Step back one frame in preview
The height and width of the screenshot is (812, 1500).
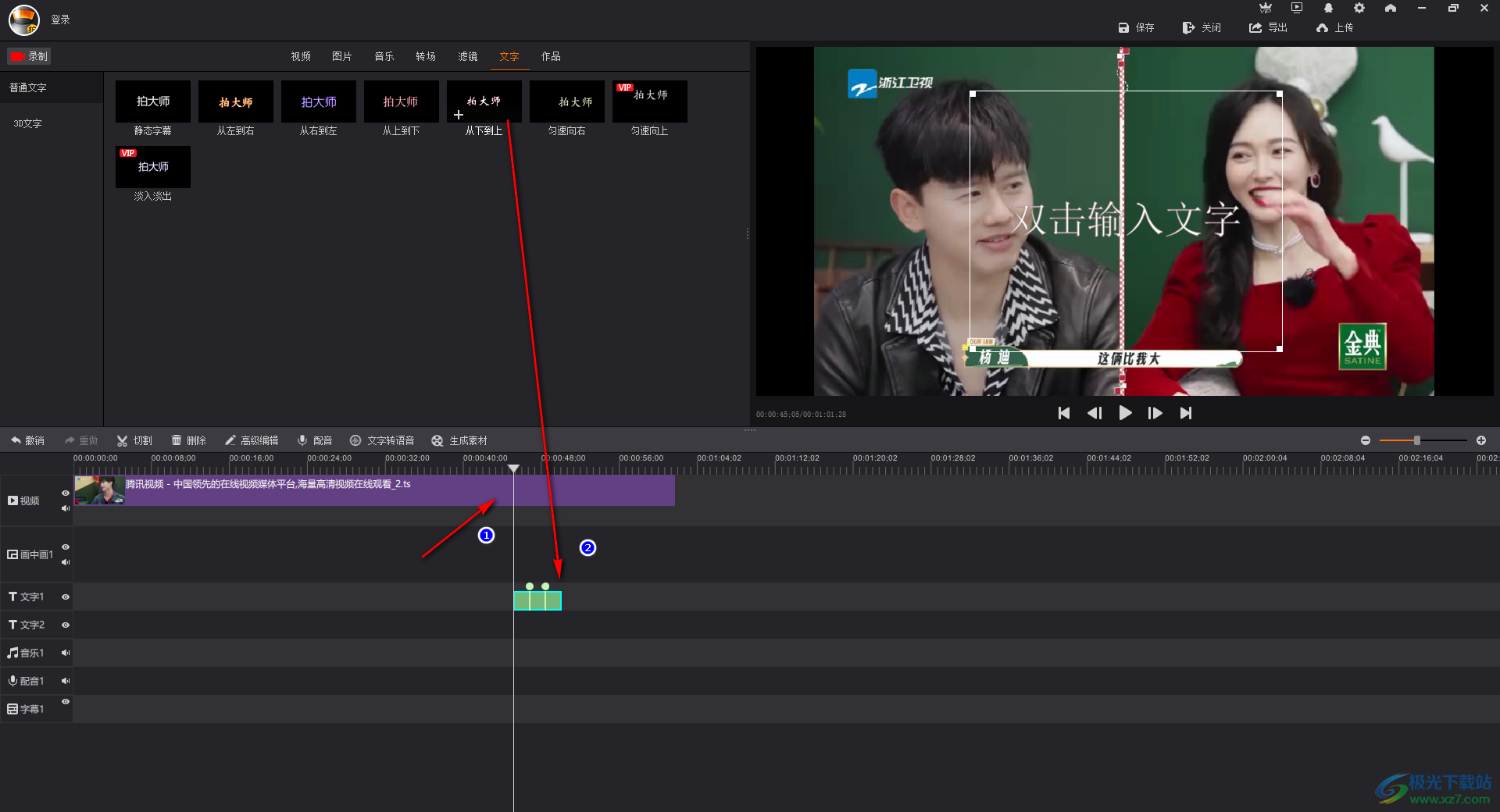coord(1095,413)
